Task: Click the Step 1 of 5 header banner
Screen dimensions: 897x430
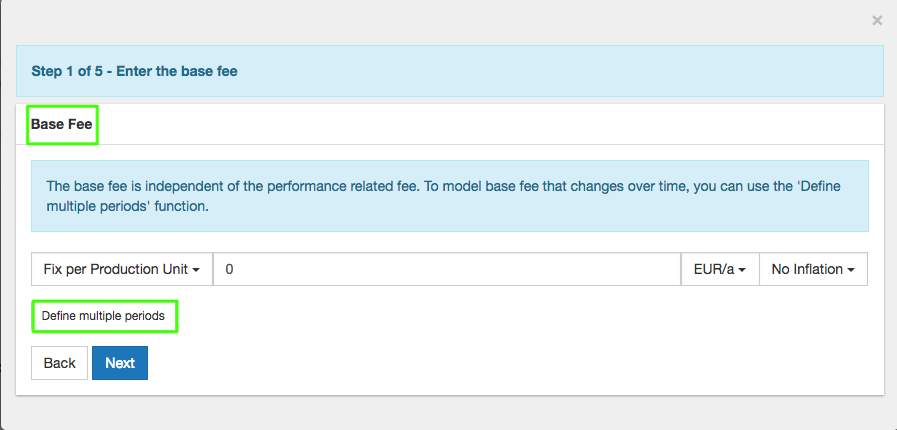Action: [449, 71]
